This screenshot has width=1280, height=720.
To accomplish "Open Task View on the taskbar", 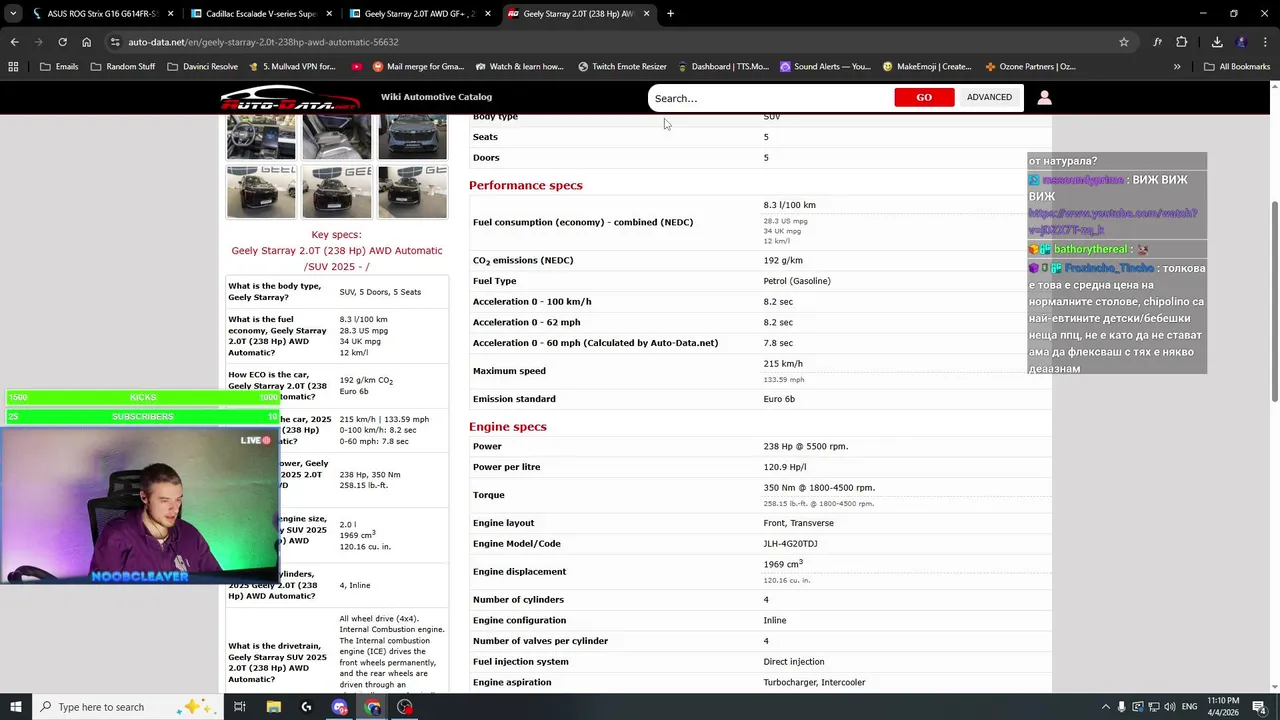I will click(240, 707).
